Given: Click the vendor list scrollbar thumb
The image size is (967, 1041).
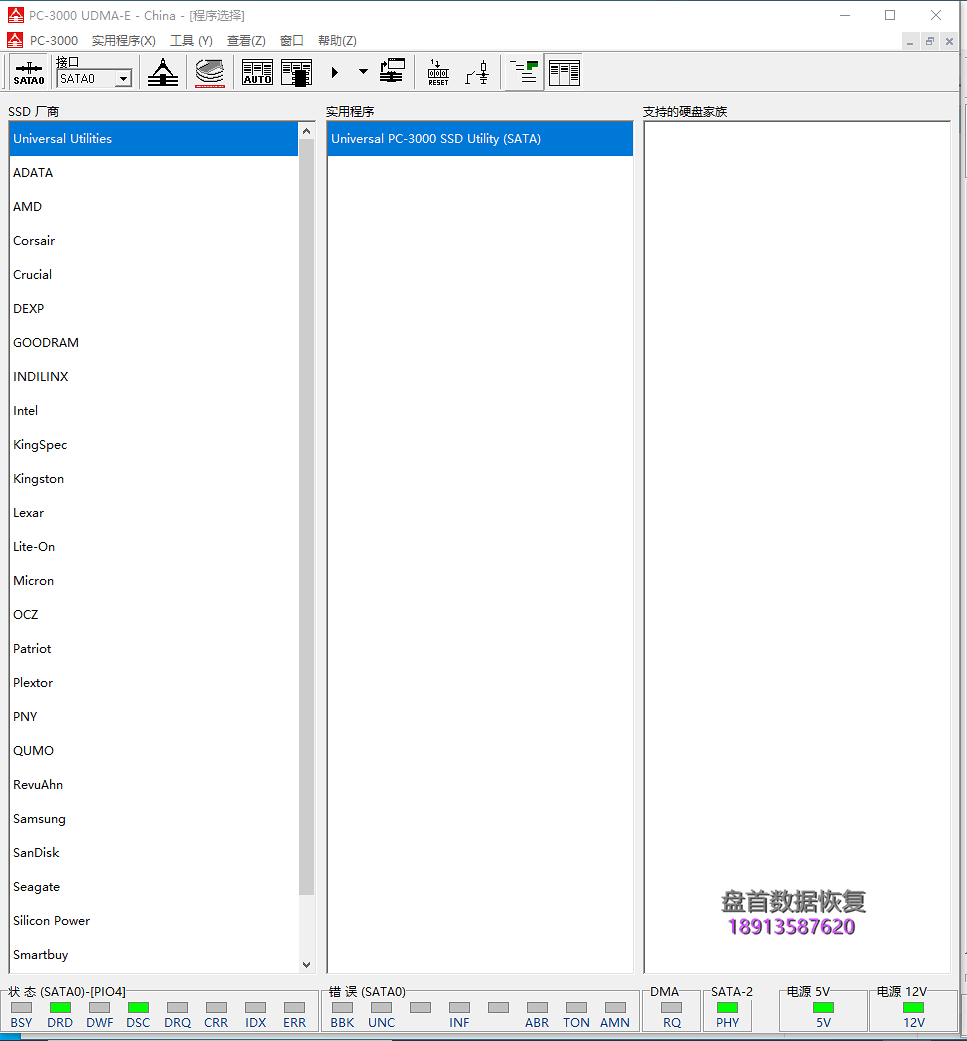Looking at the screenshot, I should click(x=306, y=517).
